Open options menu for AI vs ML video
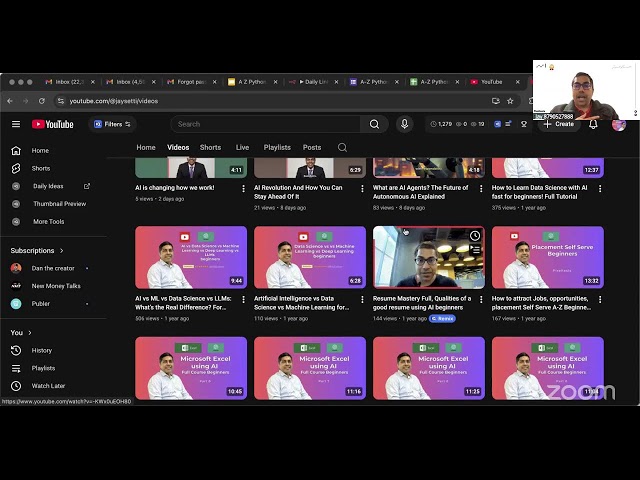The width and height of the screenshot is (640, 480). [x=243, y=300]
